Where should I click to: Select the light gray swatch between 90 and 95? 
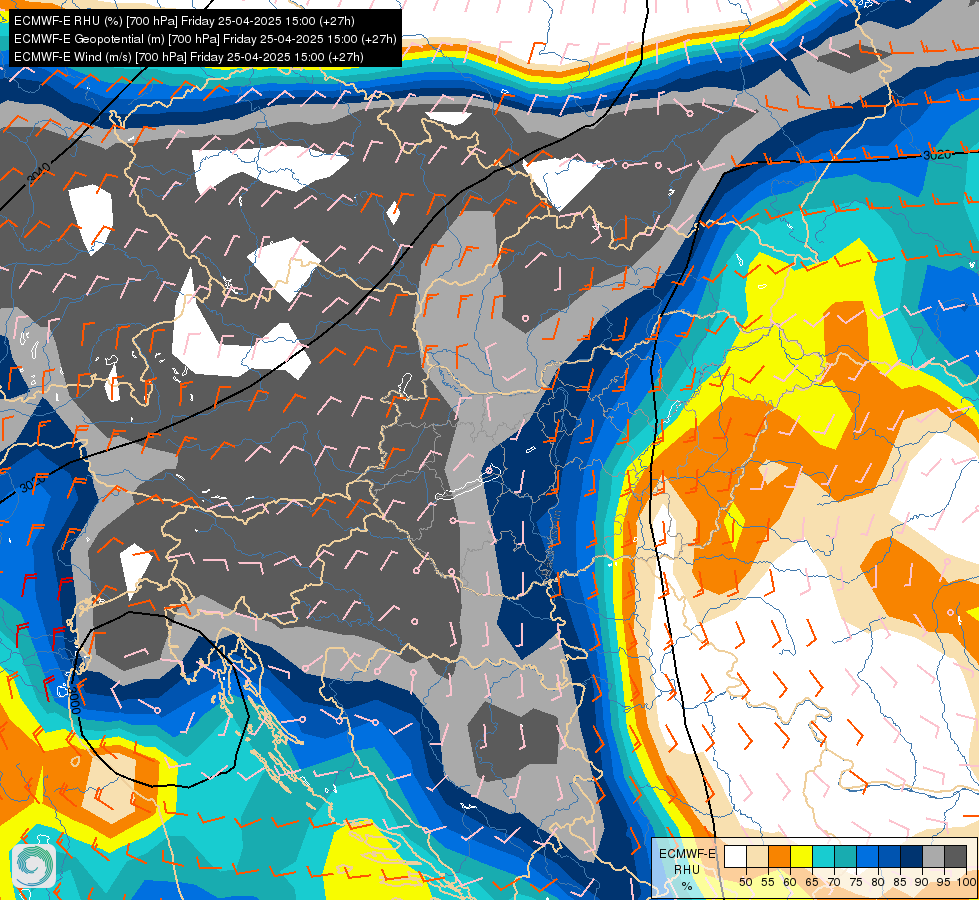point(933,856)
